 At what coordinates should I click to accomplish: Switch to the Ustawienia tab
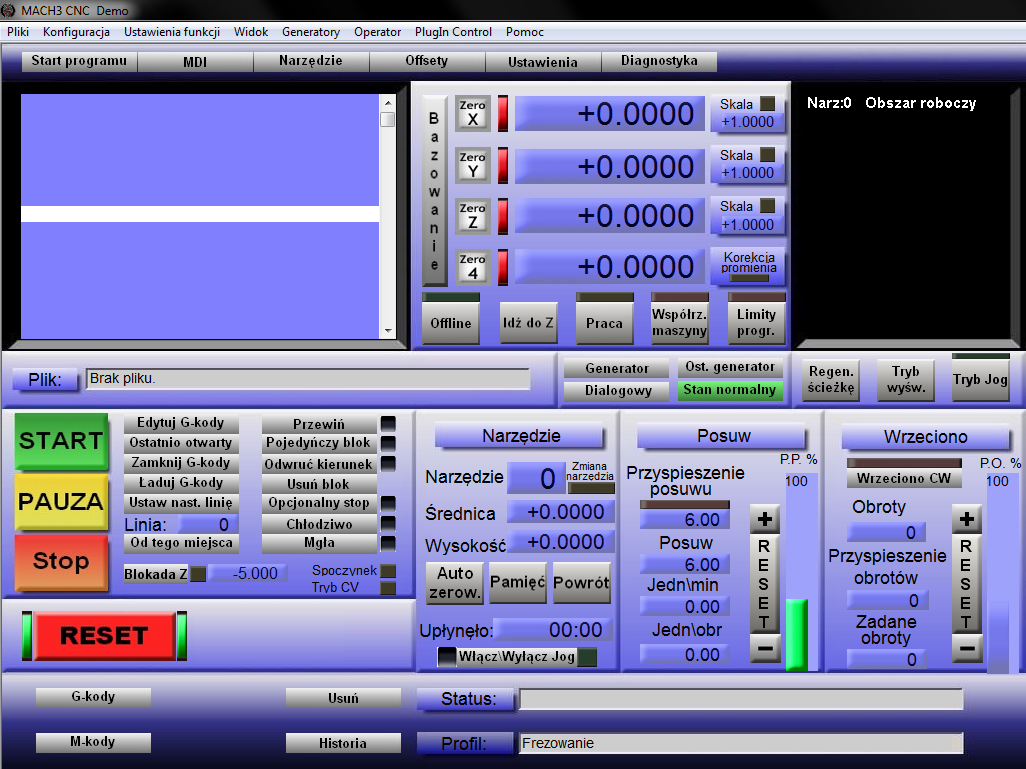coord(543,62)
